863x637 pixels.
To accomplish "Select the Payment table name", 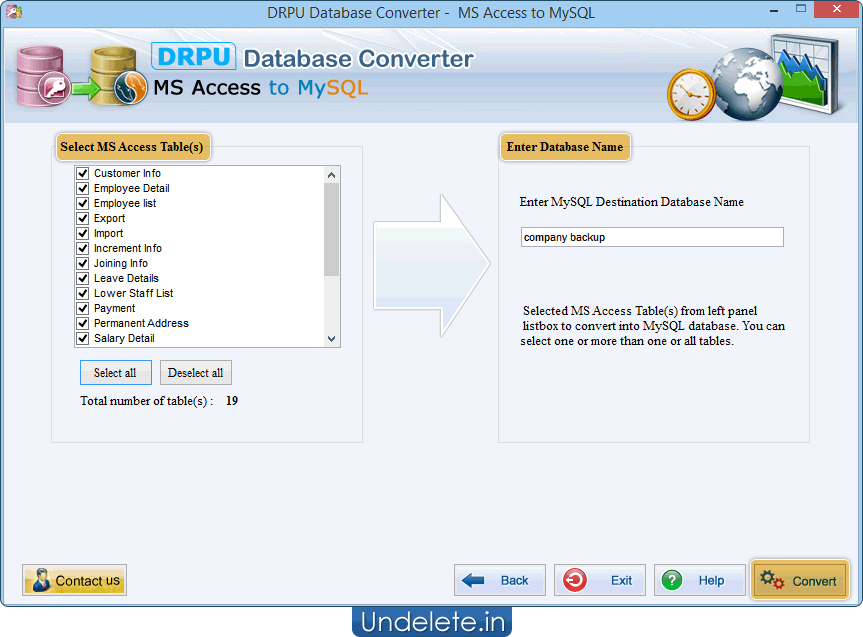I will 114,308.
